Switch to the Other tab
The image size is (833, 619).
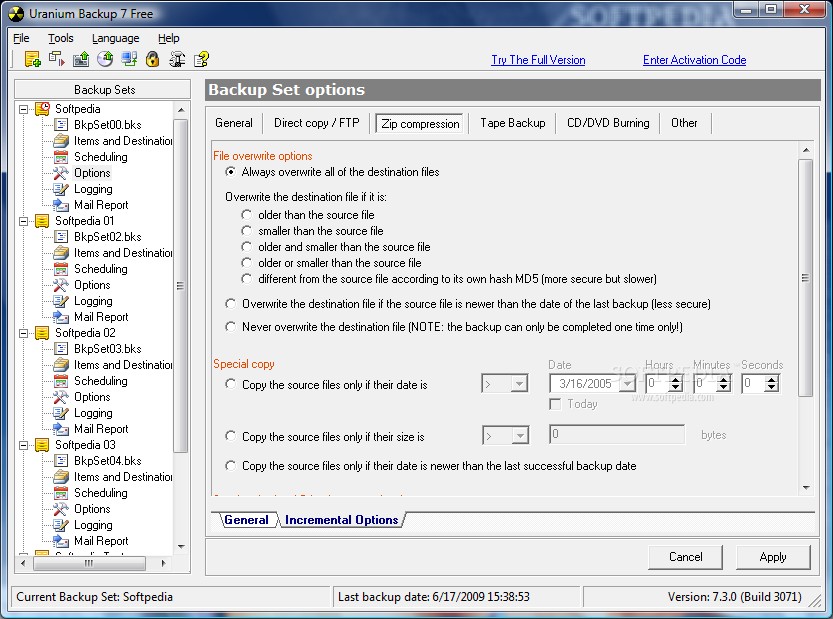[684, 123]
